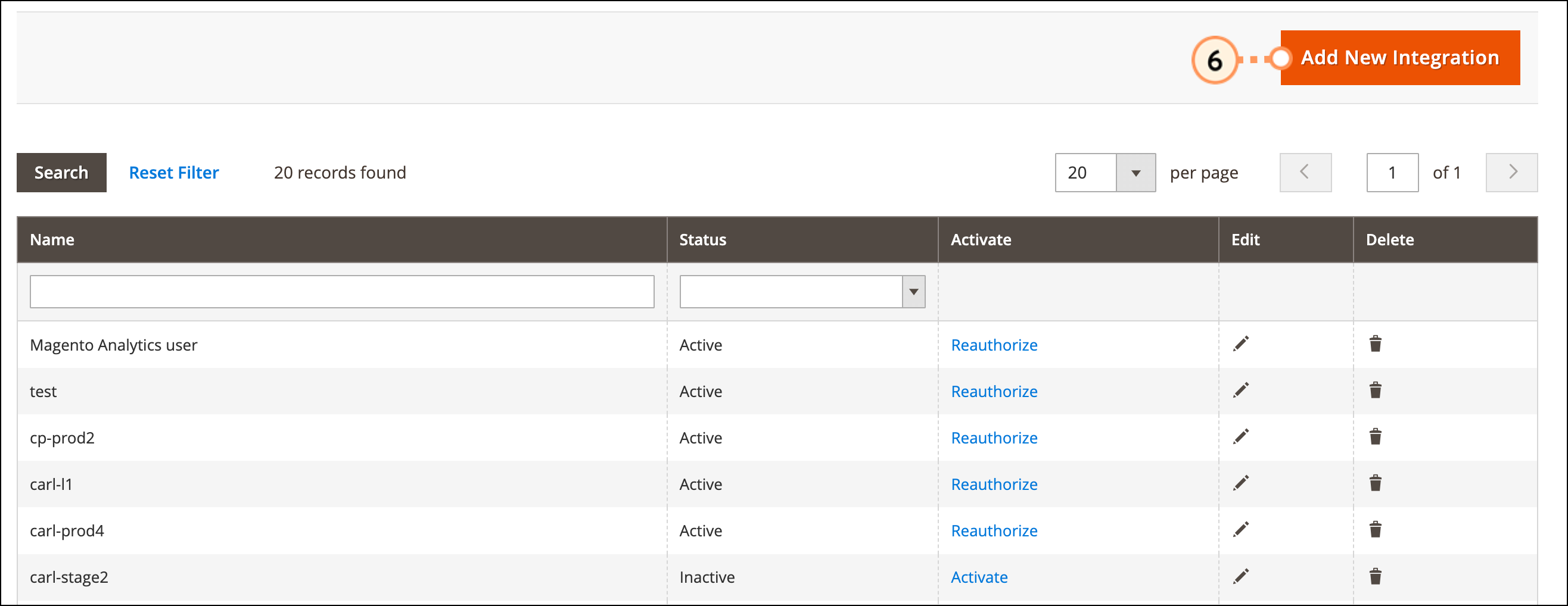Reauthorize the carl-l1 integration
This screenshot has width=1568, height=606.
click(994, 485)
